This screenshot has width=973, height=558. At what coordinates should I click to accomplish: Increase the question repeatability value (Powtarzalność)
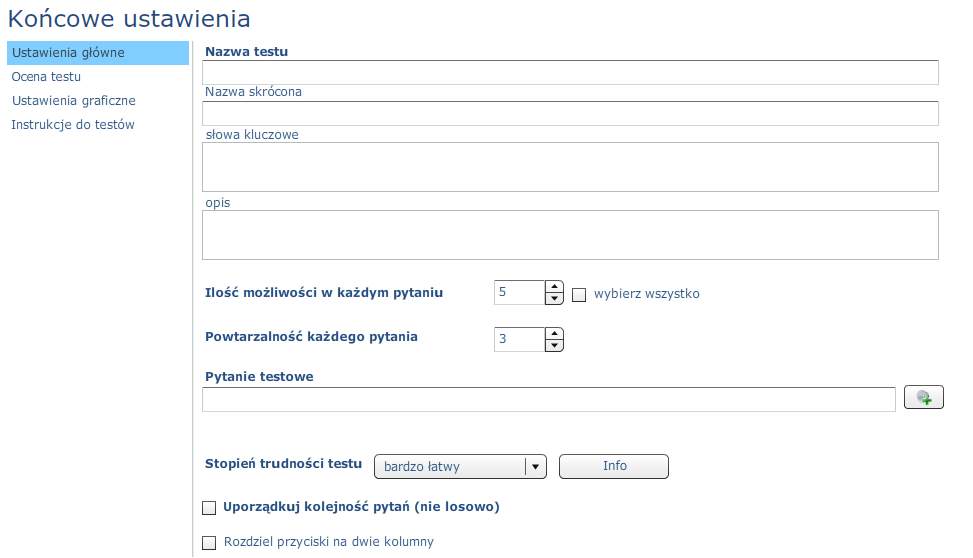point(554,333)
